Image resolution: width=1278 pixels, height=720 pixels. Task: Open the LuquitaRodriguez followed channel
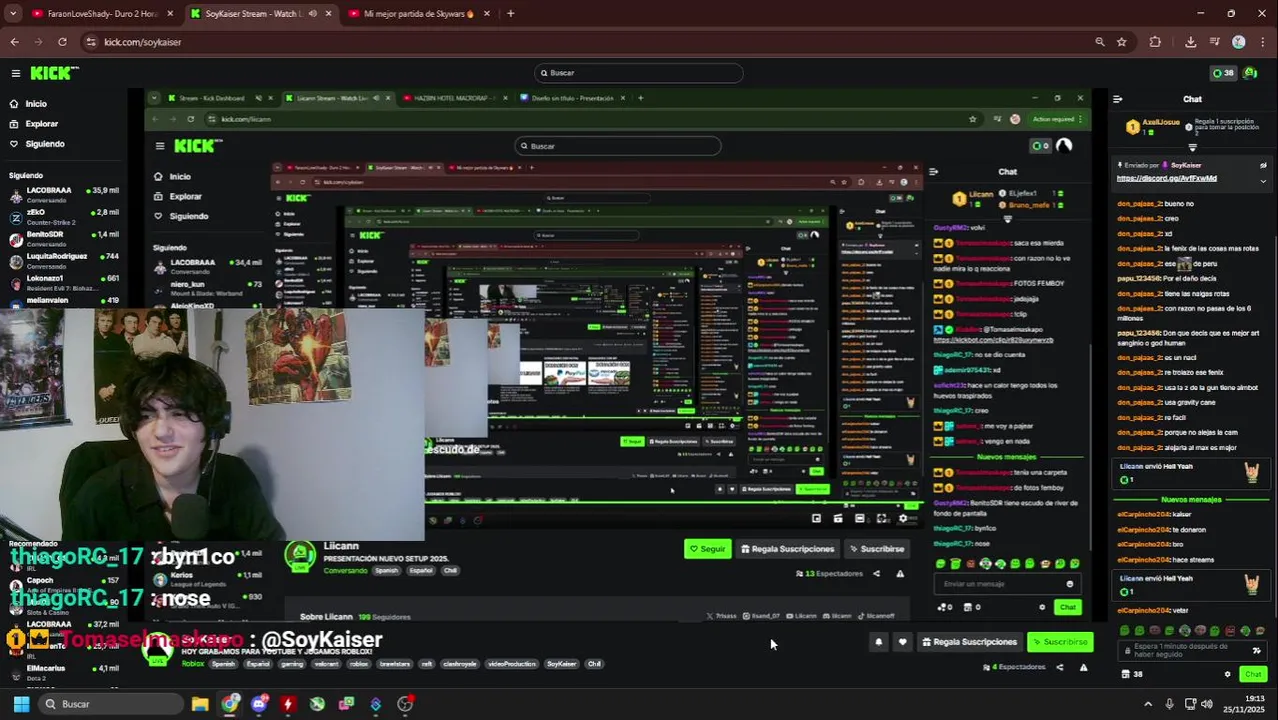click(x=64, y=260)
